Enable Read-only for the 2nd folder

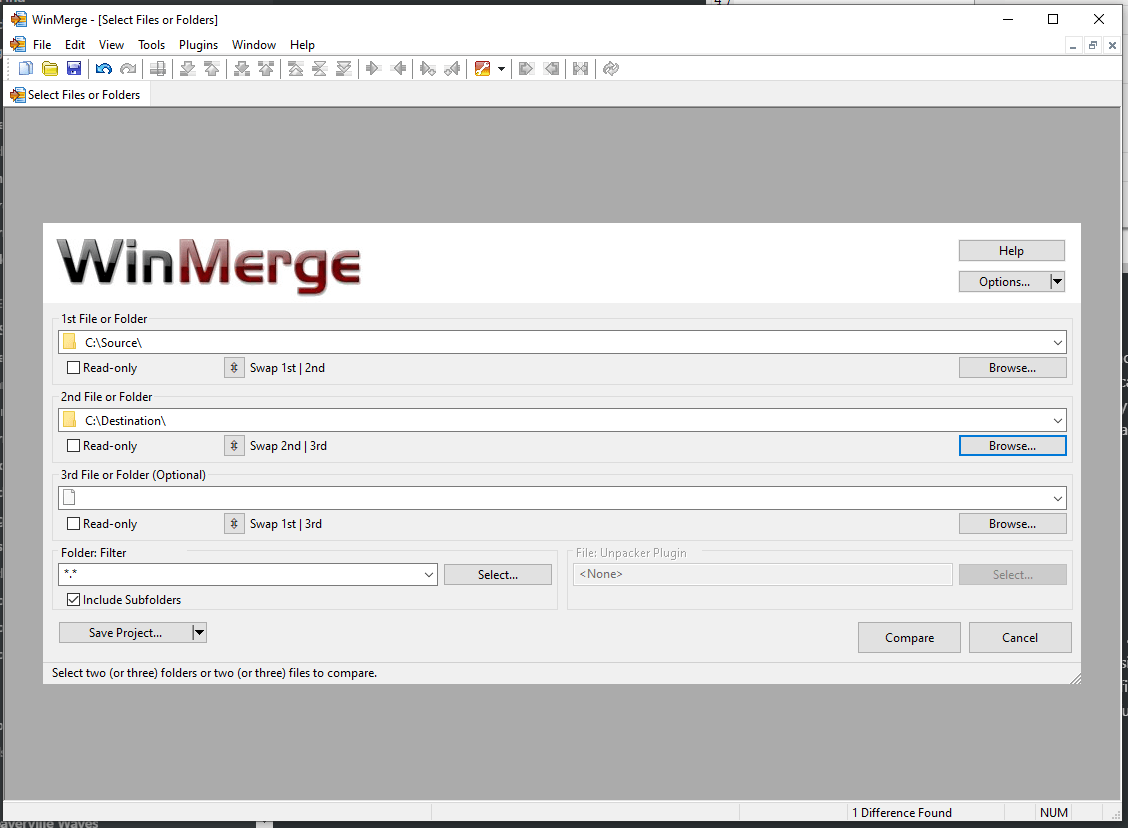pos(73,445)
